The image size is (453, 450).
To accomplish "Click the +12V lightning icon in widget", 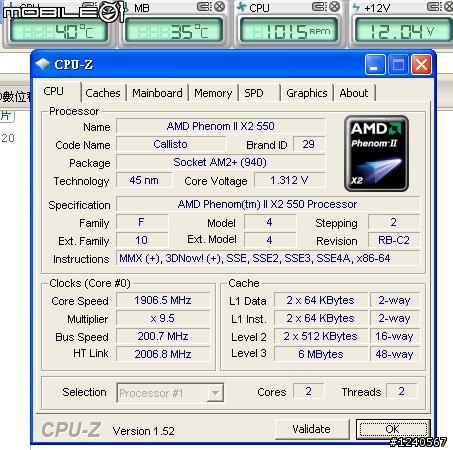I will (x=356, y=7).
